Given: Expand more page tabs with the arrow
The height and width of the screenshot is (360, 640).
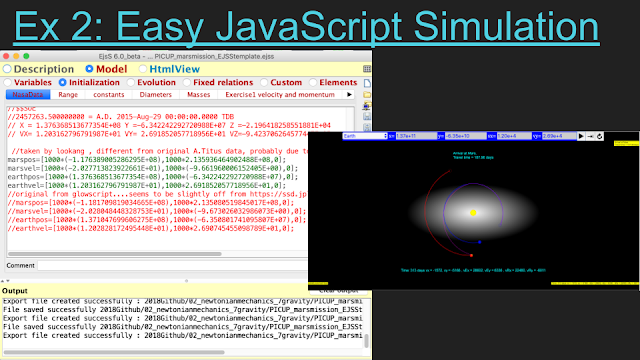Looking at the screenshot, I should coord(349,95).
